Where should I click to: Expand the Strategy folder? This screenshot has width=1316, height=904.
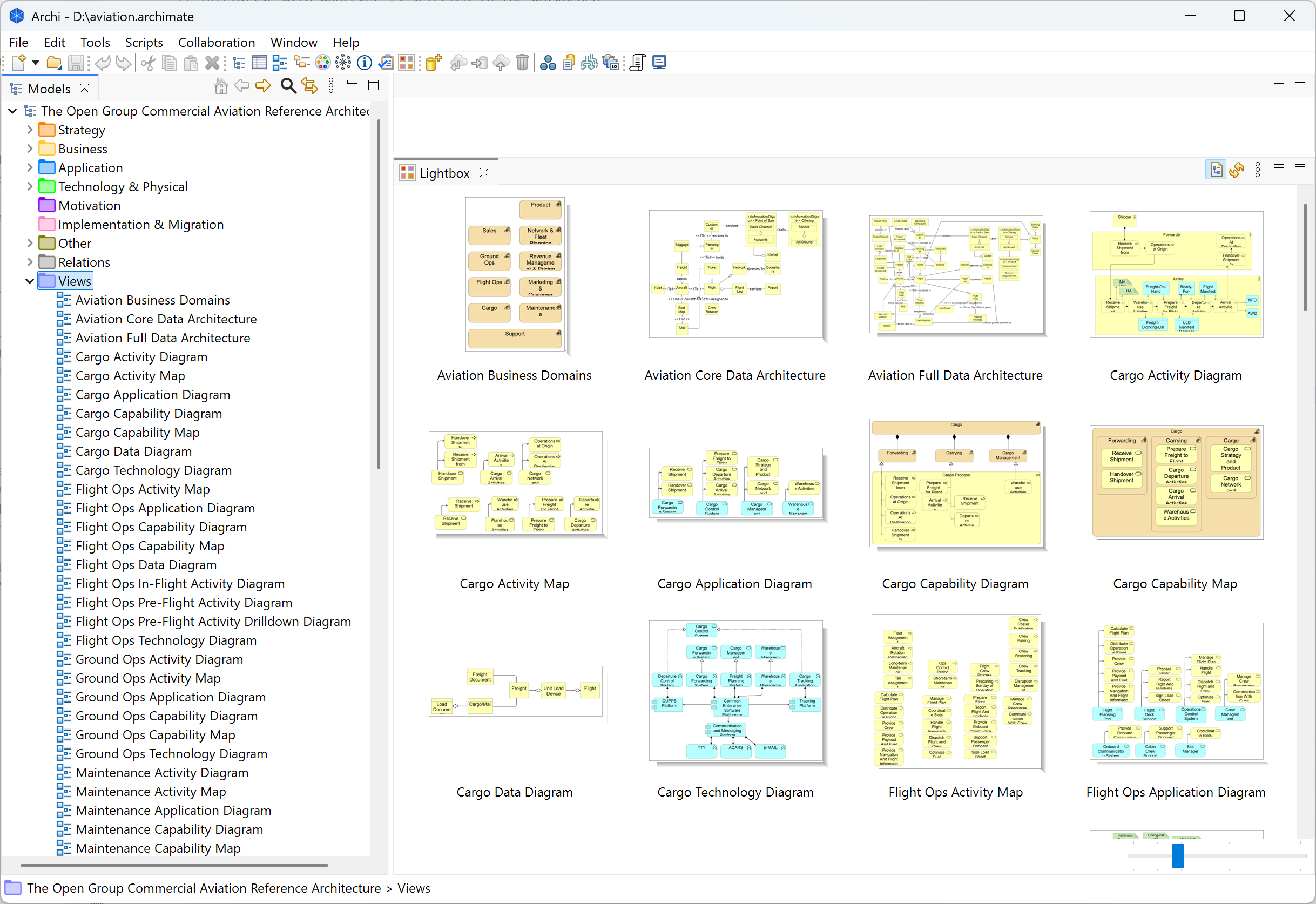click(30, 130)
